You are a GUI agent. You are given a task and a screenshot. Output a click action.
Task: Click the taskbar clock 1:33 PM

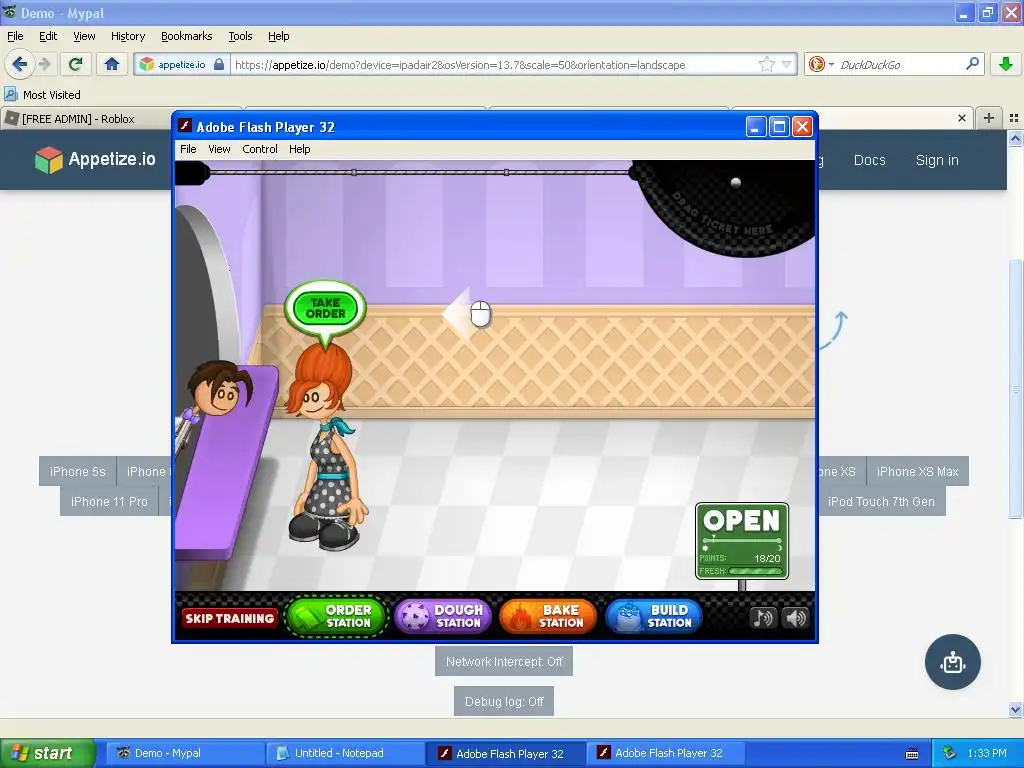click(x=987, y=753)
